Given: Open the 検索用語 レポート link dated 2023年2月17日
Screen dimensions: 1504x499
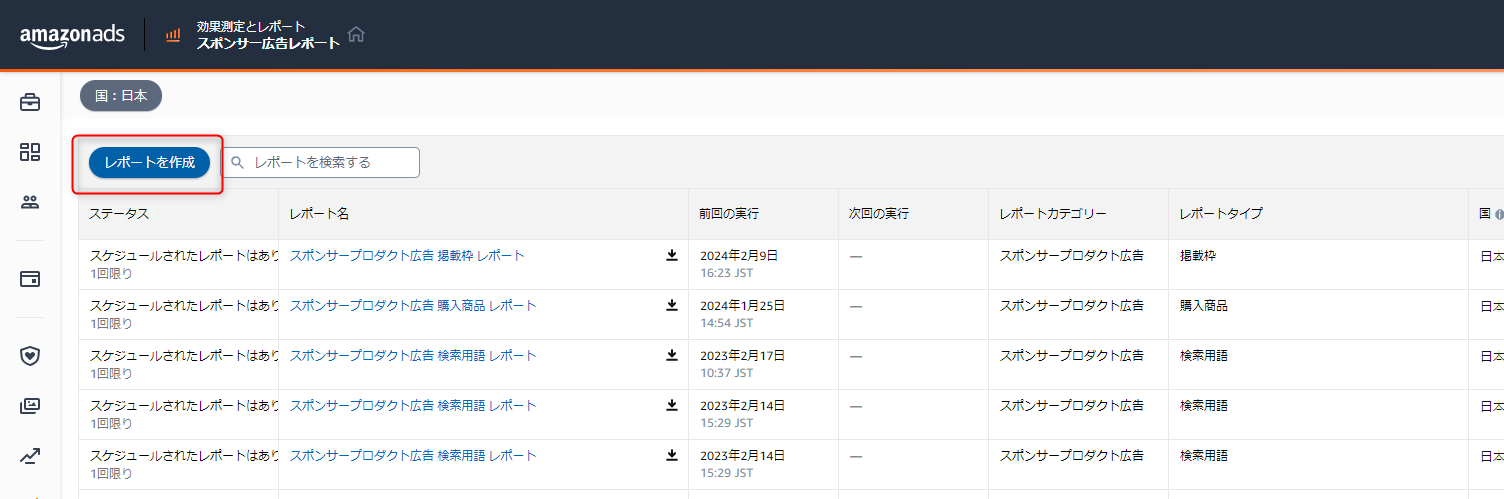Looking at the screenshot, I should tap(413, 355).
